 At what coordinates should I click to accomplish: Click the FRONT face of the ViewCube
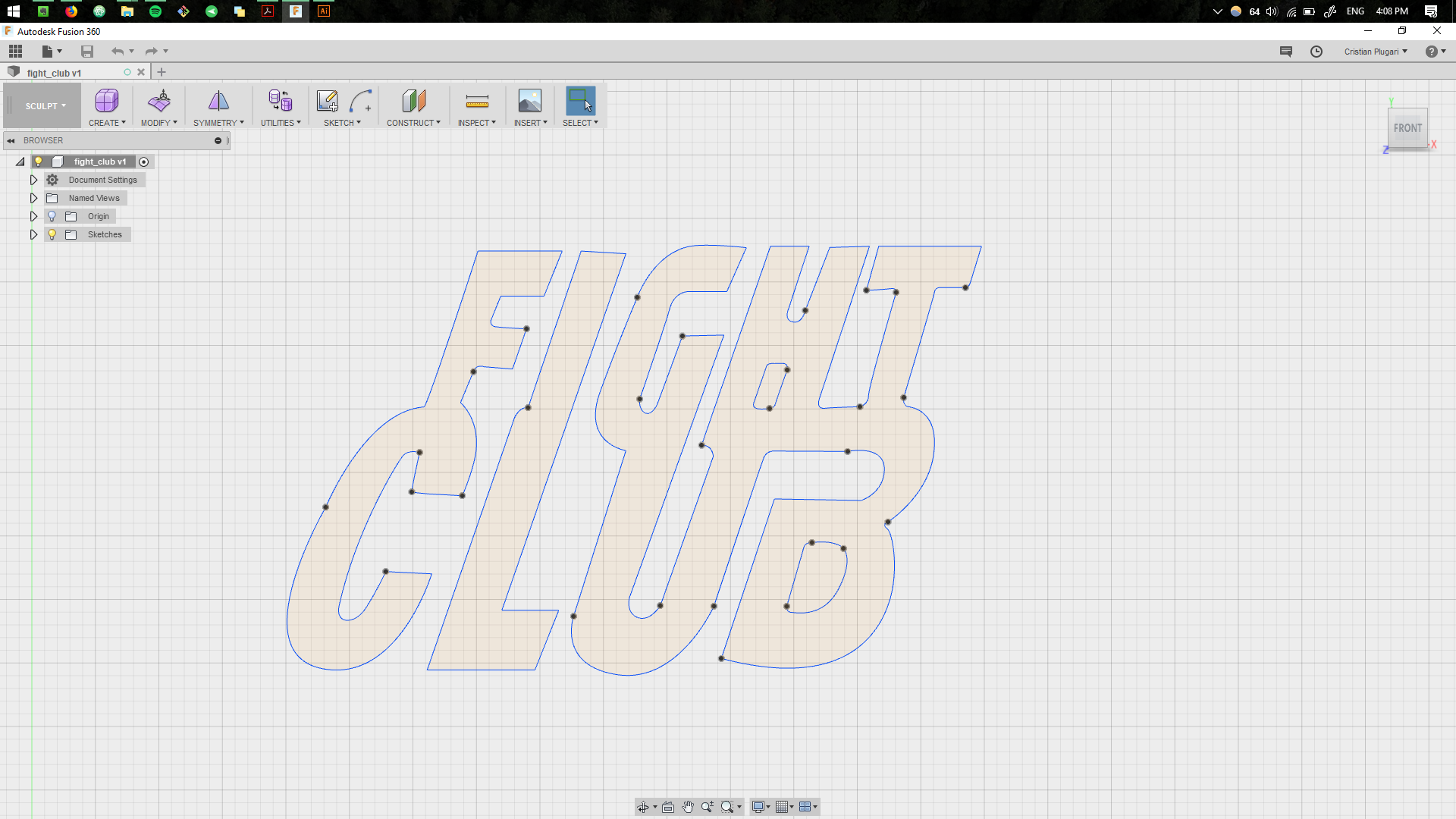coord(1407,128)
